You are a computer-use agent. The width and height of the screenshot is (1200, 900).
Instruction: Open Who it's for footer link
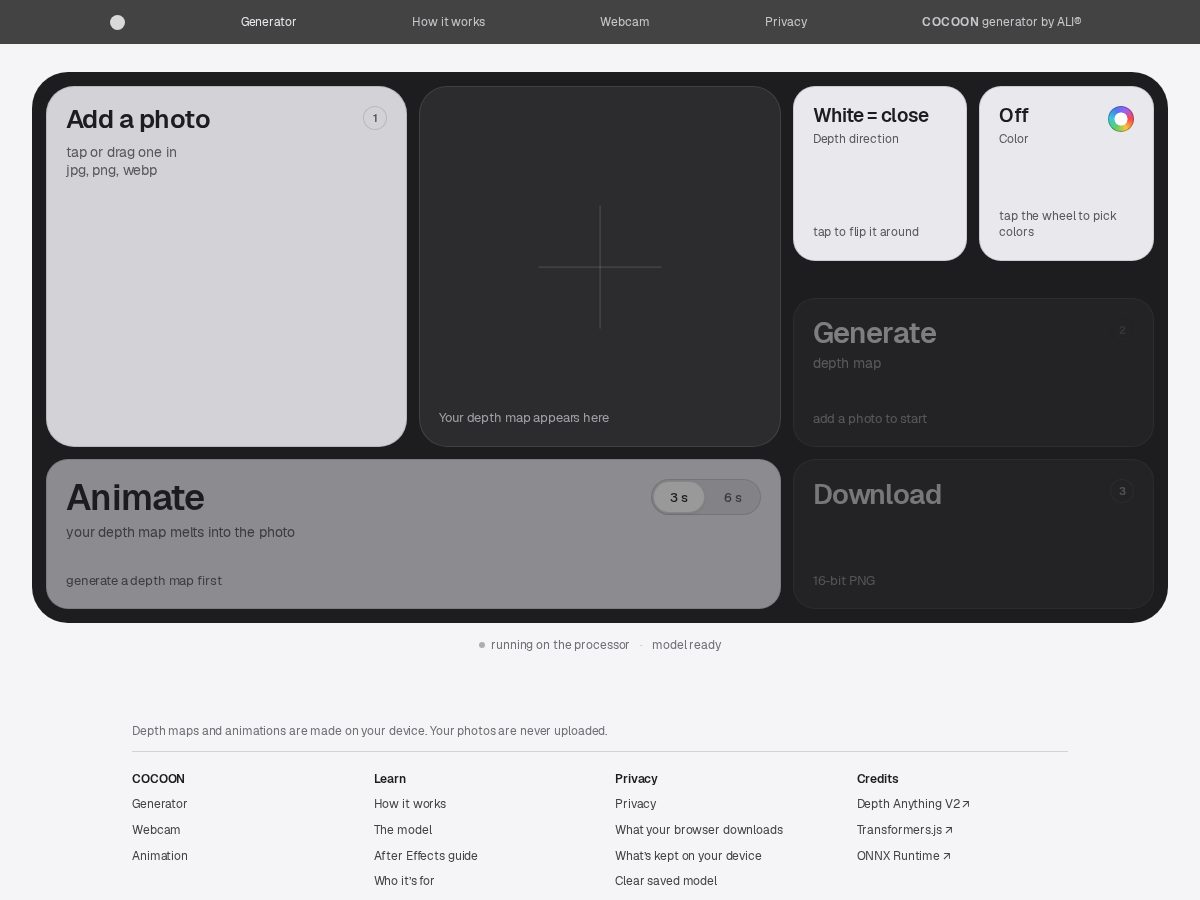(x=404, y=881)
